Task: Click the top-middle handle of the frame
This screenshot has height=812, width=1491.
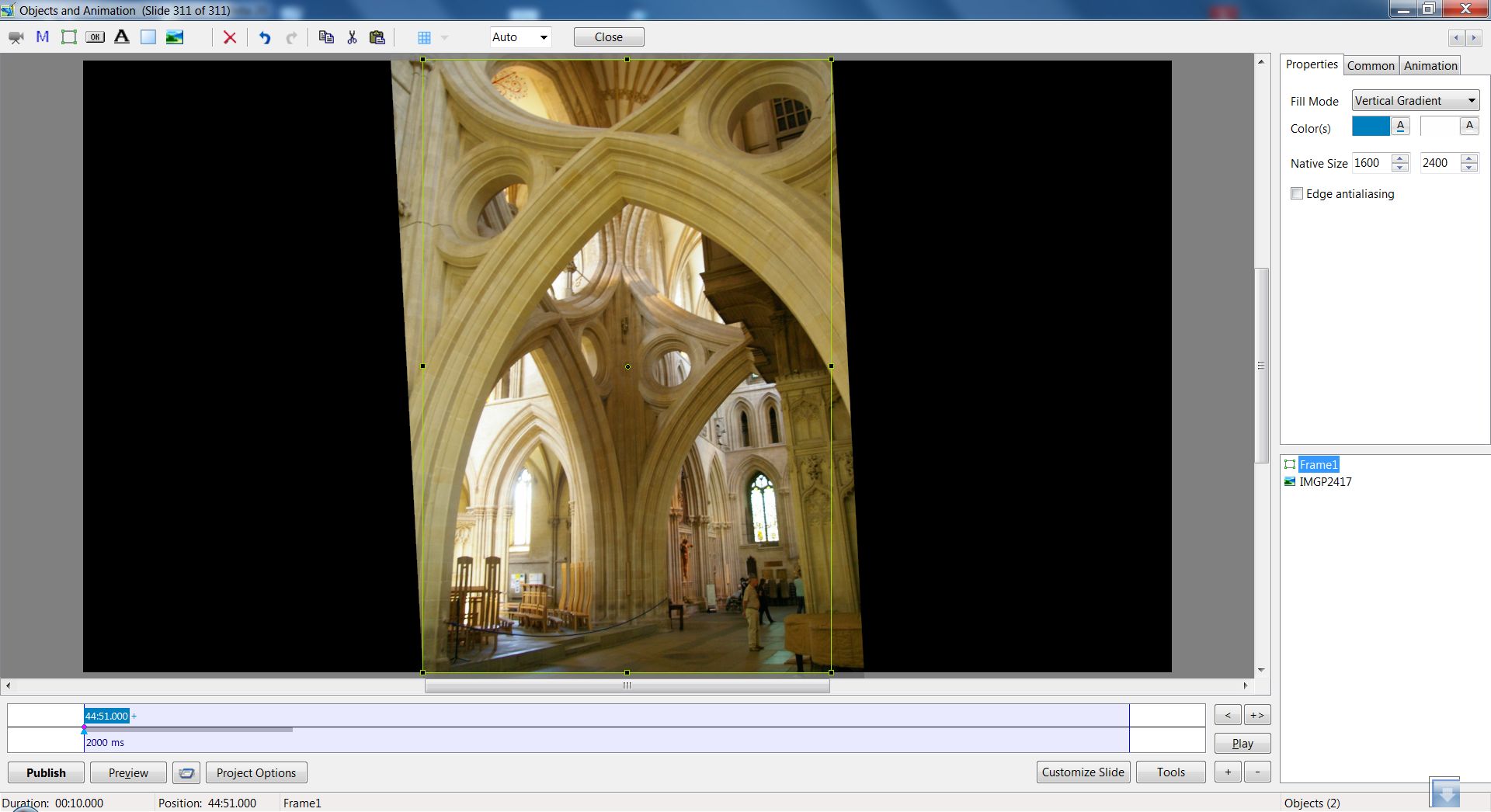Action: 627,59
